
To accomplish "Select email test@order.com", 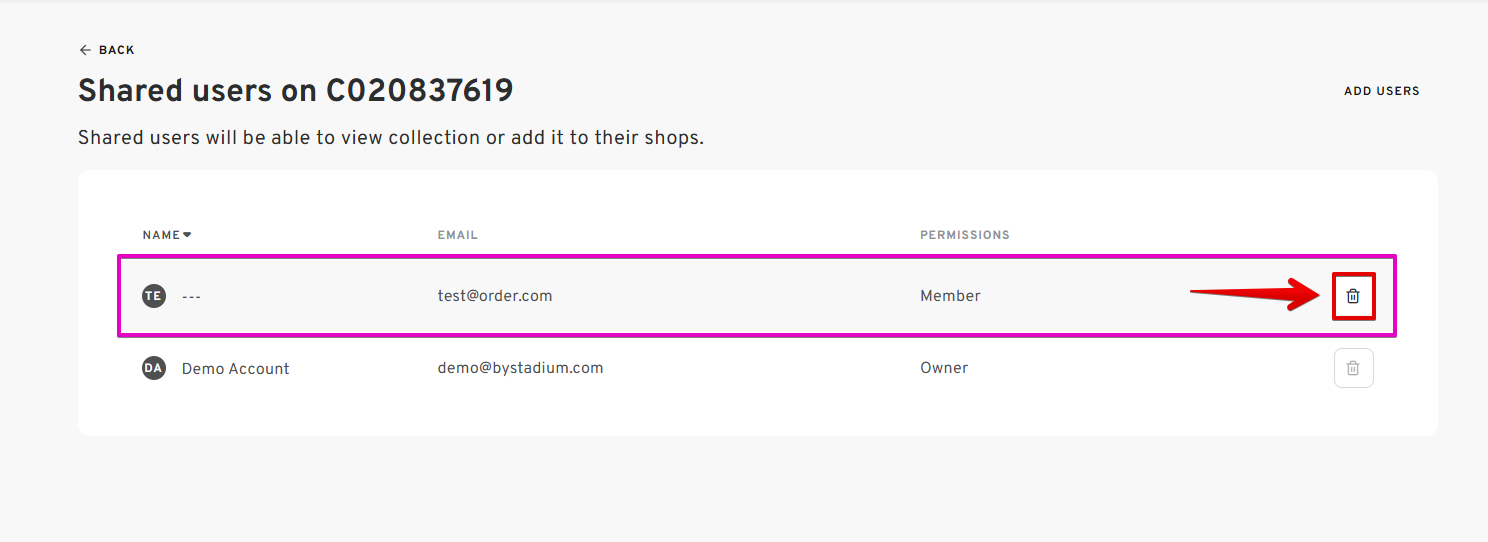I will tap(495, 296).
